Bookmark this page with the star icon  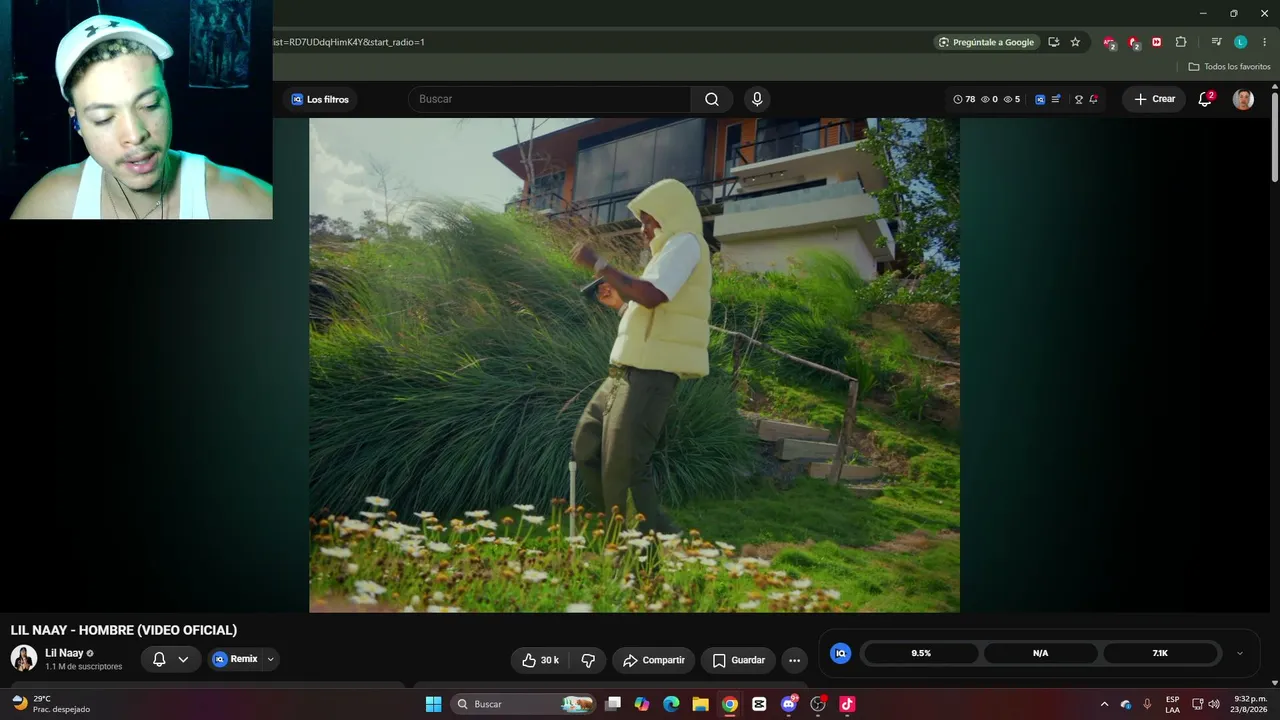tap(1075, 42)
